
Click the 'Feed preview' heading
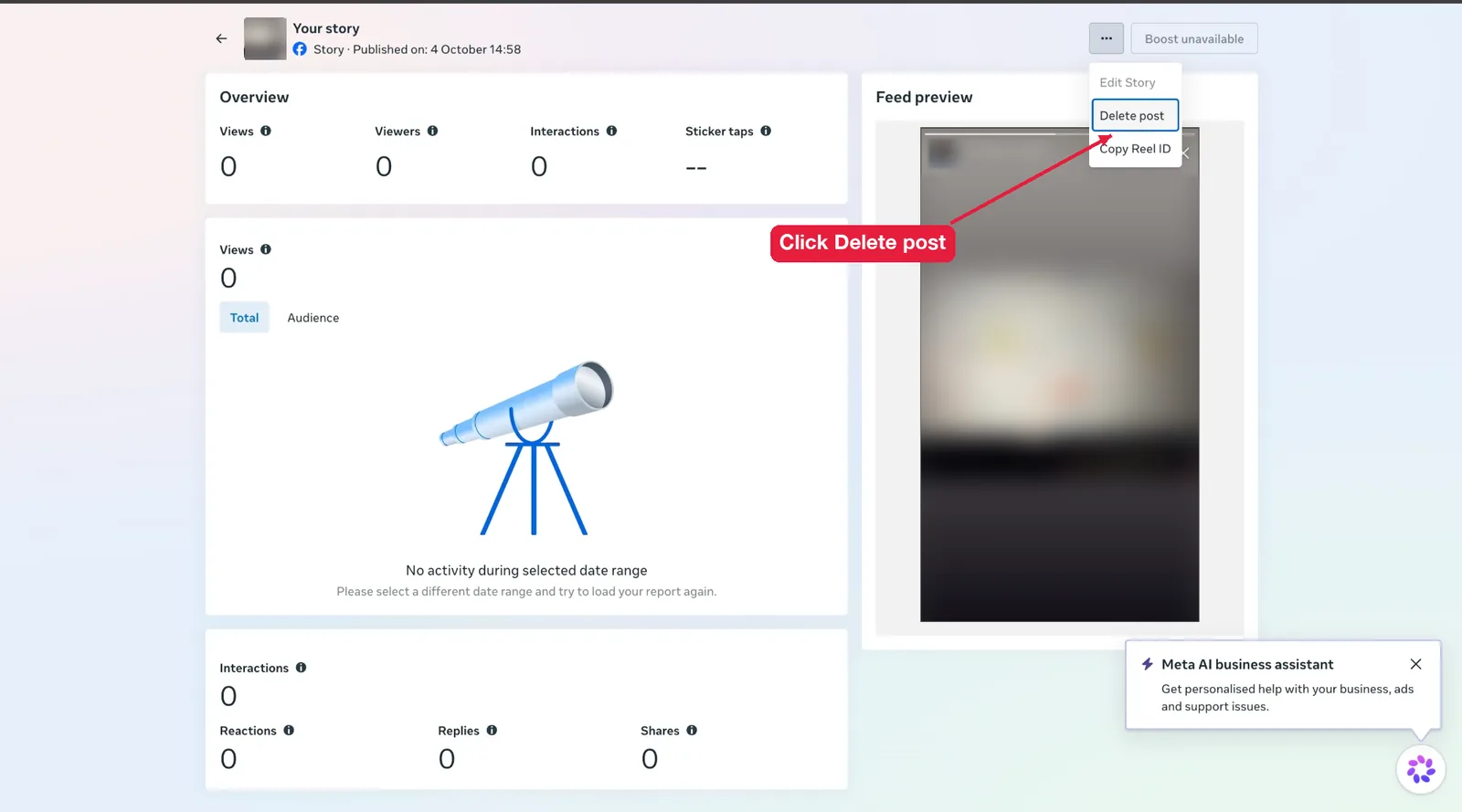(924, 97)
